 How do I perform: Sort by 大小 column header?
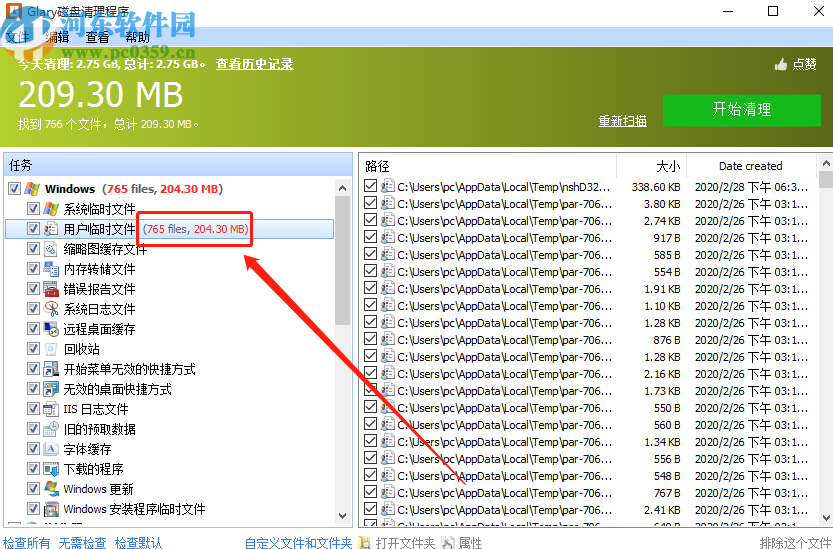[x=651, y=166]
